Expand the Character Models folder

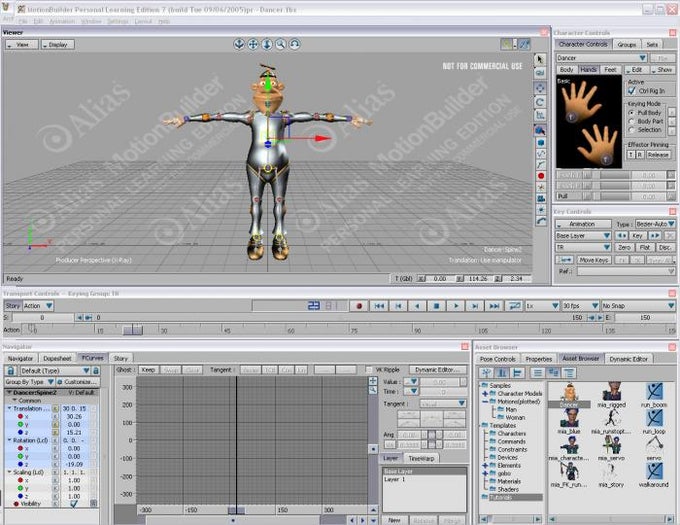pyautogui.click(x=485, y=394)
